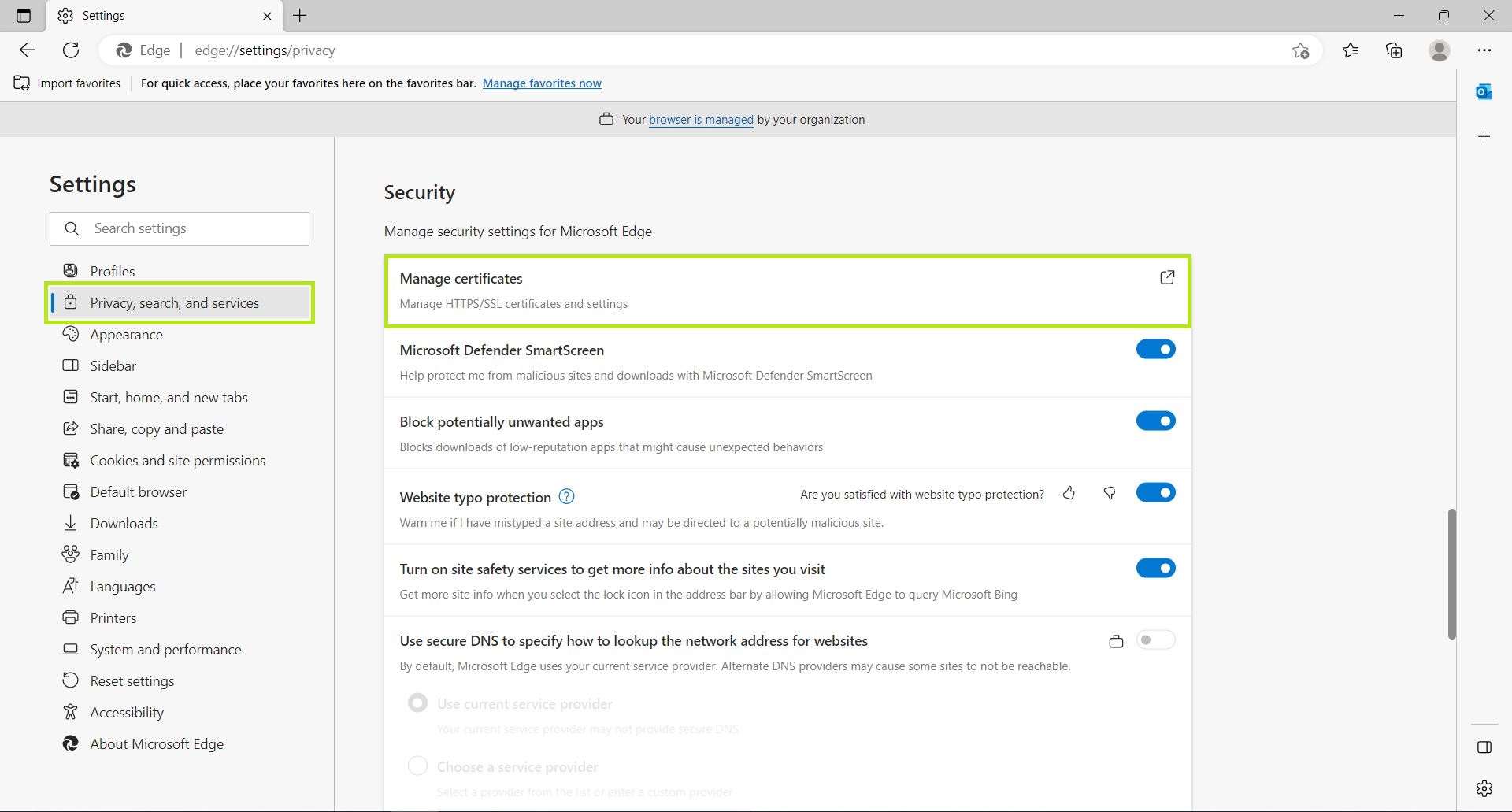
Task: Open System and performance settings
Action: point(180,649)
